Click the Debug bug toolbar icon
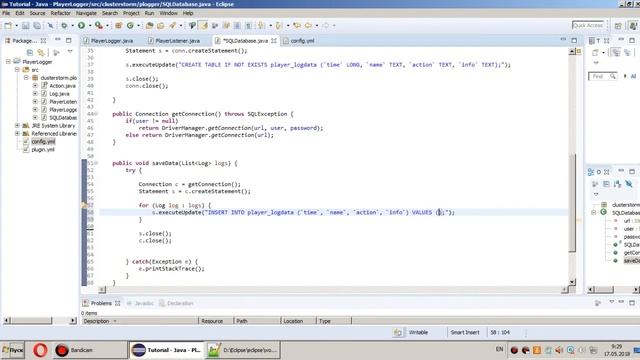Image resolution: width=640 pixels, height=360 pixels. coord(64,26)
